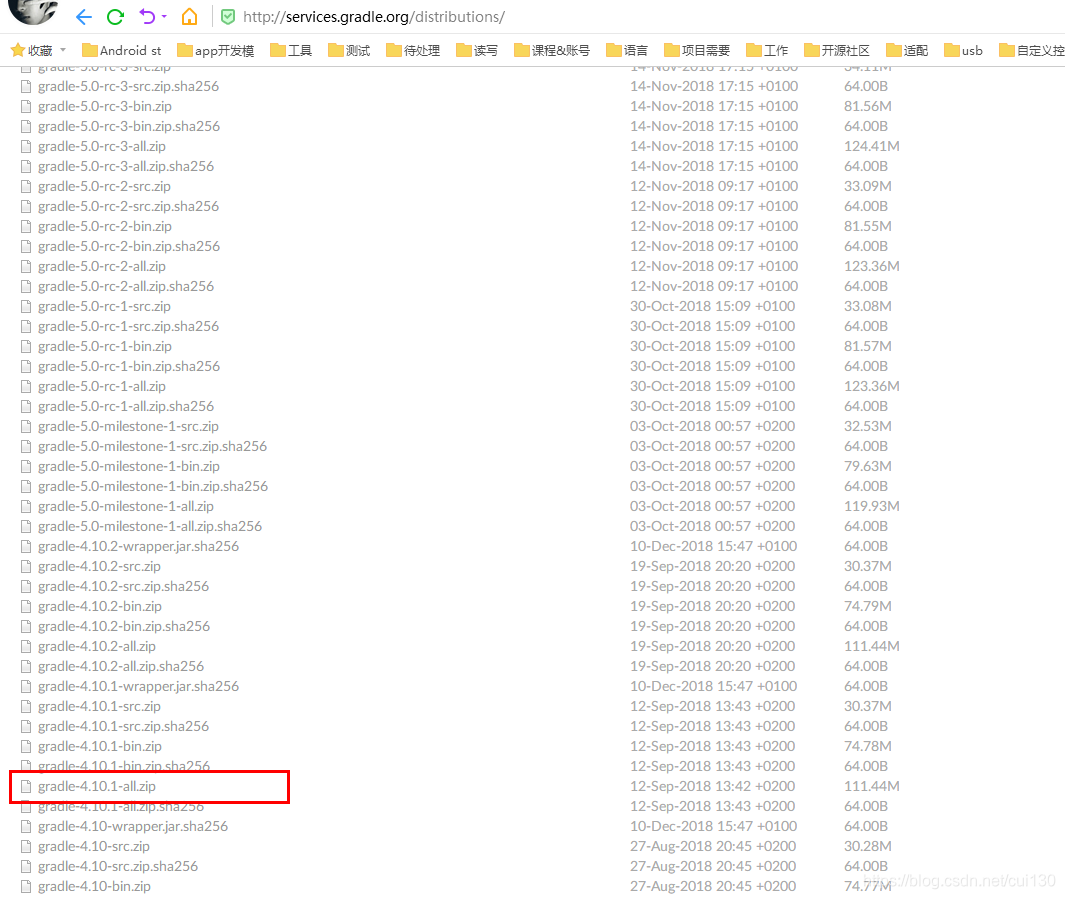This screenshot has height=899, width=1065.
Task: Download gradle-5.0-rc-3-bin.zip
Action: (x=105, y=107)
